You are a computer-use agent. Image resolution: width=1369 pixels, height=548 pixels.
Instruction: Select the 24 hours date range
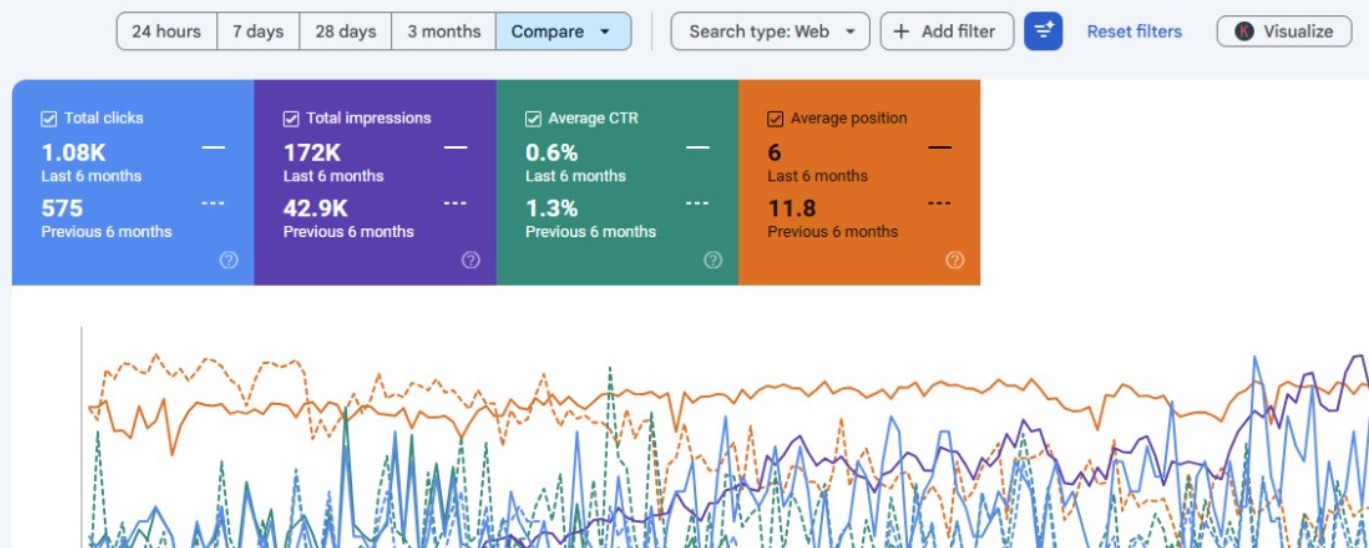tap(166, 31)
